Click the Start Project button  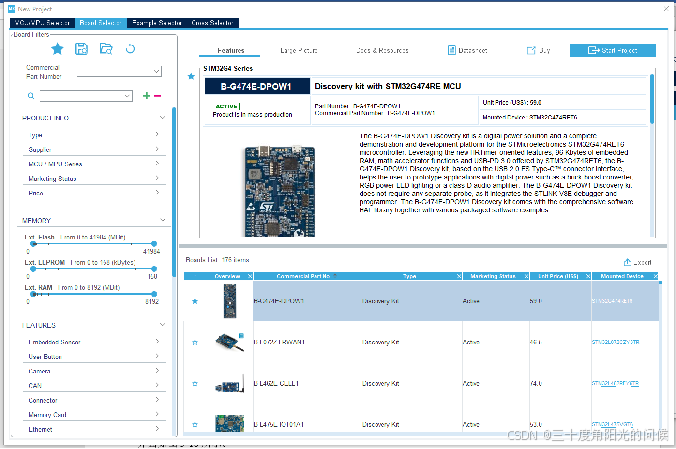point(613,50)
